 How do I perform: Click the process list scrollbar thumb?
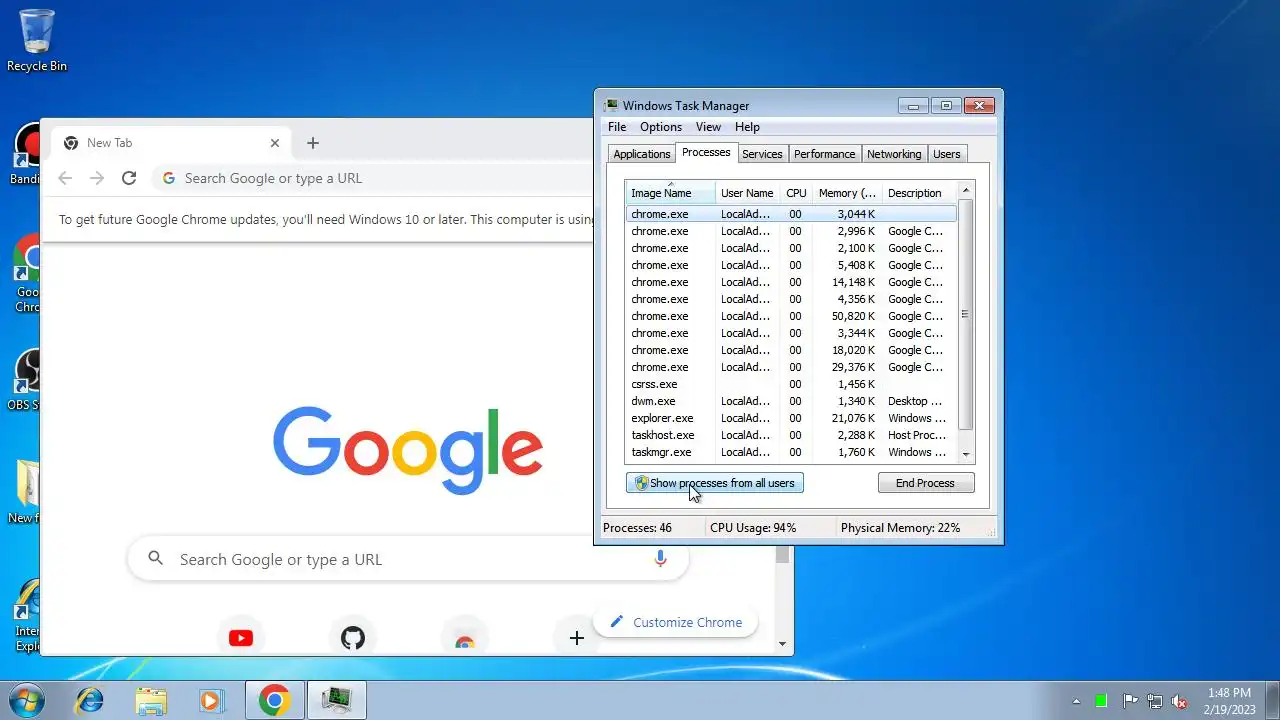coord(966,314)
